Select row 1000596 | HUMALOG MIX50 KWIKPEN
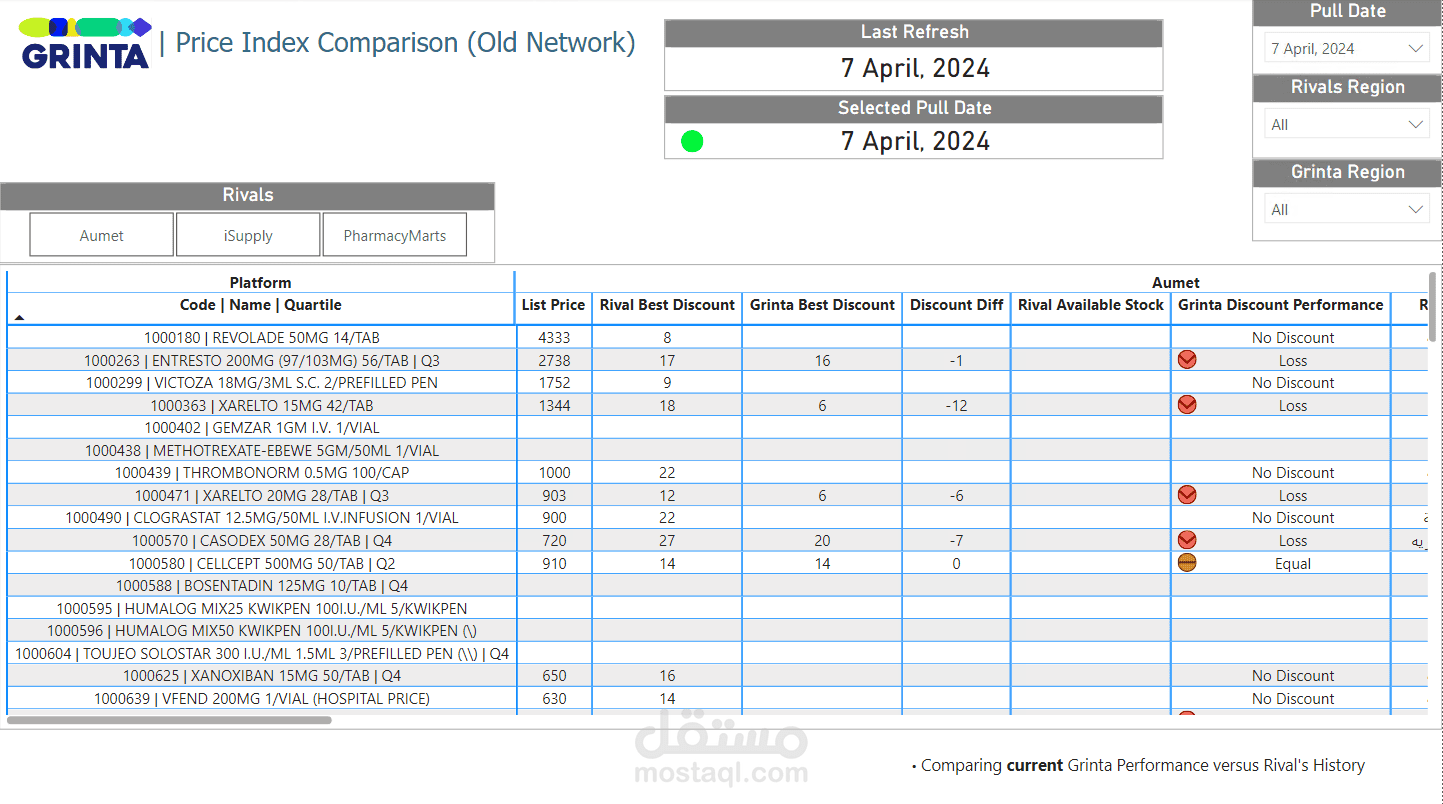This screenshot has width=1443, height=804. click(262, 631)
